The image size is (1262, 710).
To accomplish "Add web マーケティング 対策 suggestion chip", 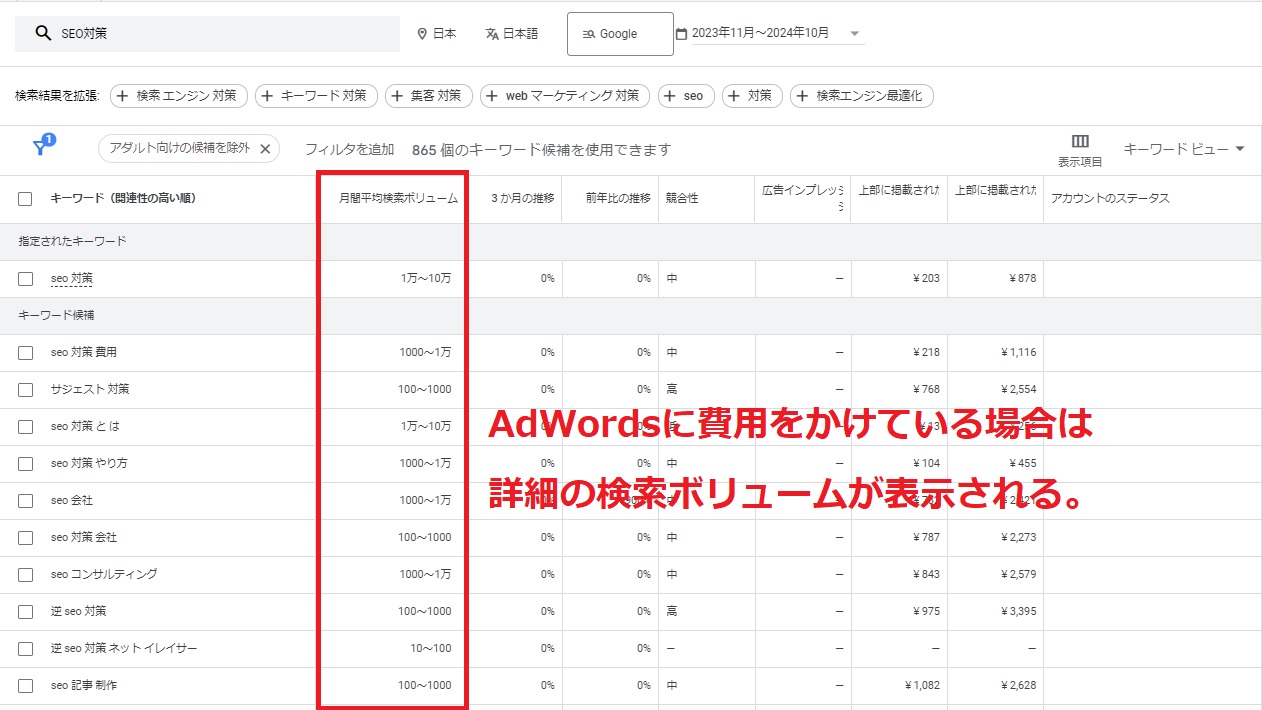I will (x=564, y=96).
